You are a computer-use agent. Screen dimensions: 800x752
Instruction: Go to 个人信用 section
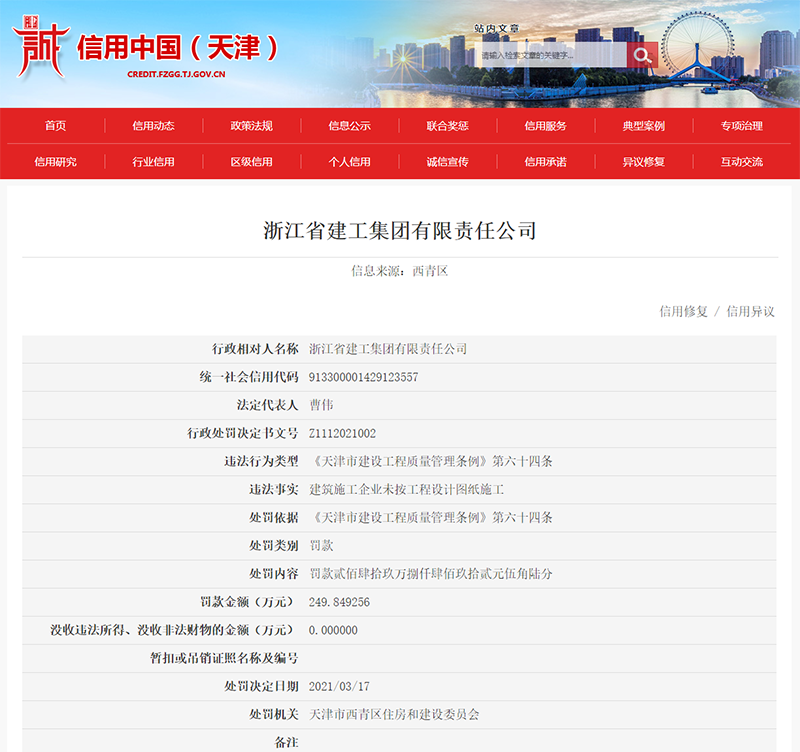coord(349,162)
